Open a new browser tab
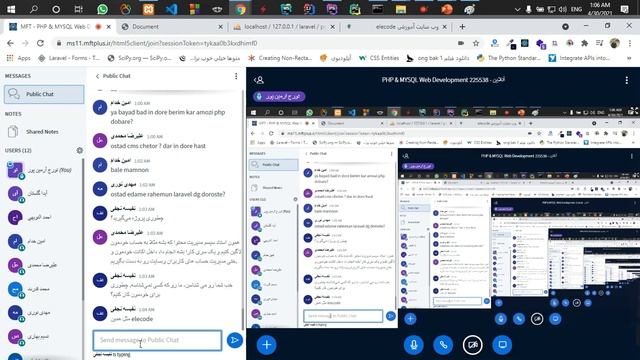Screen dimensions: 640x360 [462, 27]
